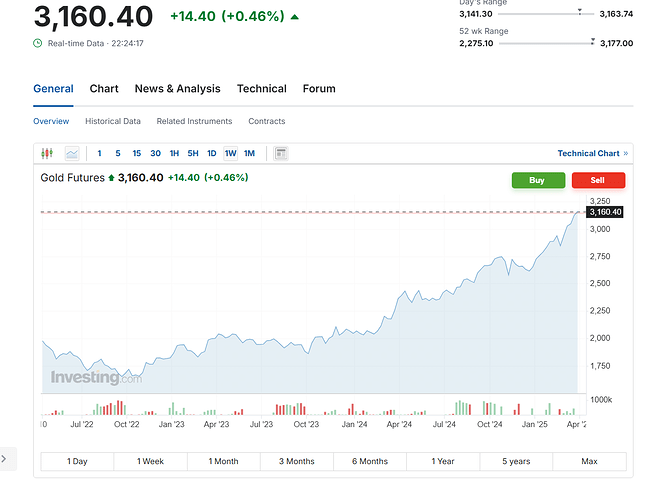This screenshot has width=656, height=499.
Task: Click the 52 wk Range slider marker
Action: [593, 41]
